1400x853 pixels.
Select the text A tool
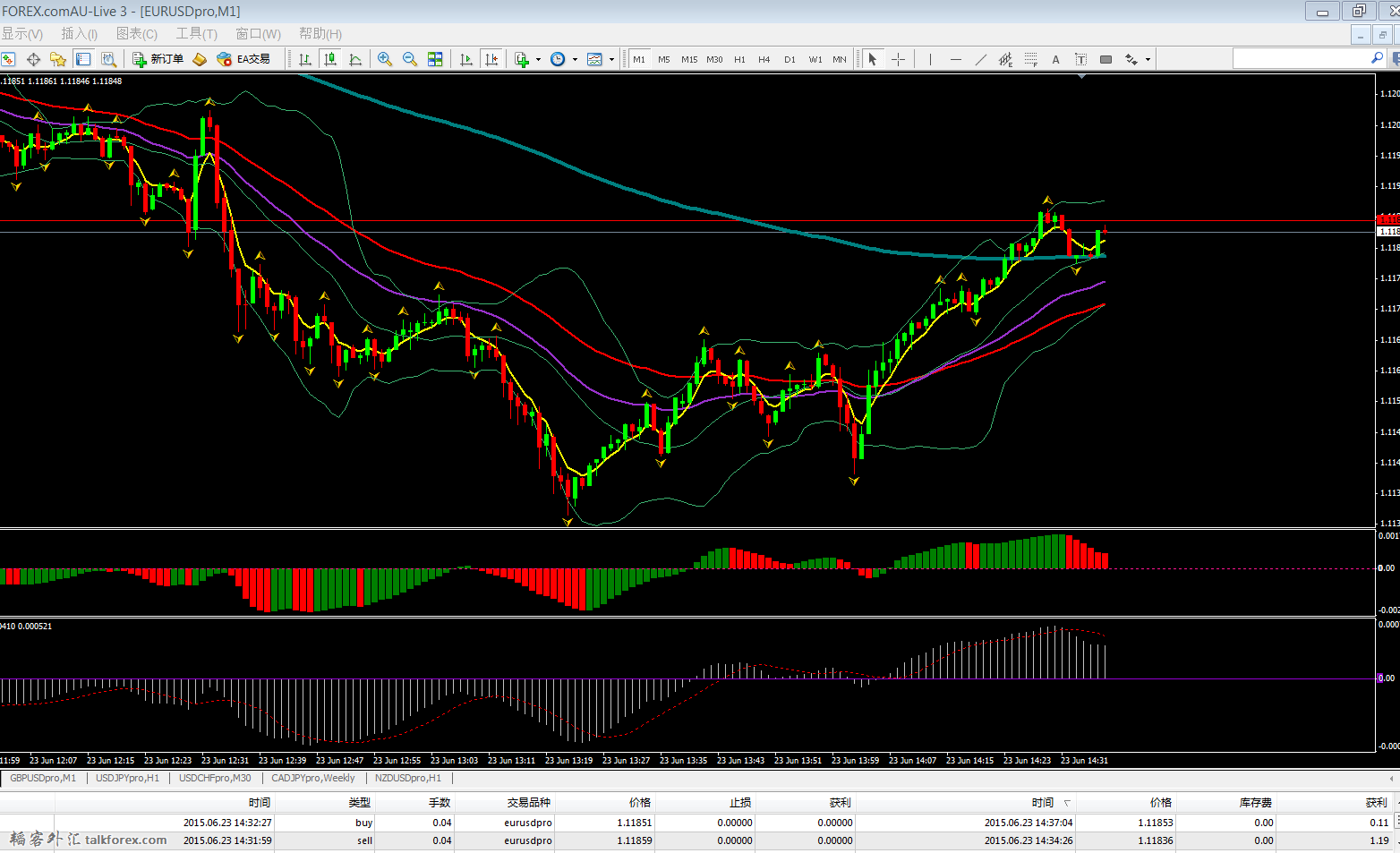[1056, 59]
